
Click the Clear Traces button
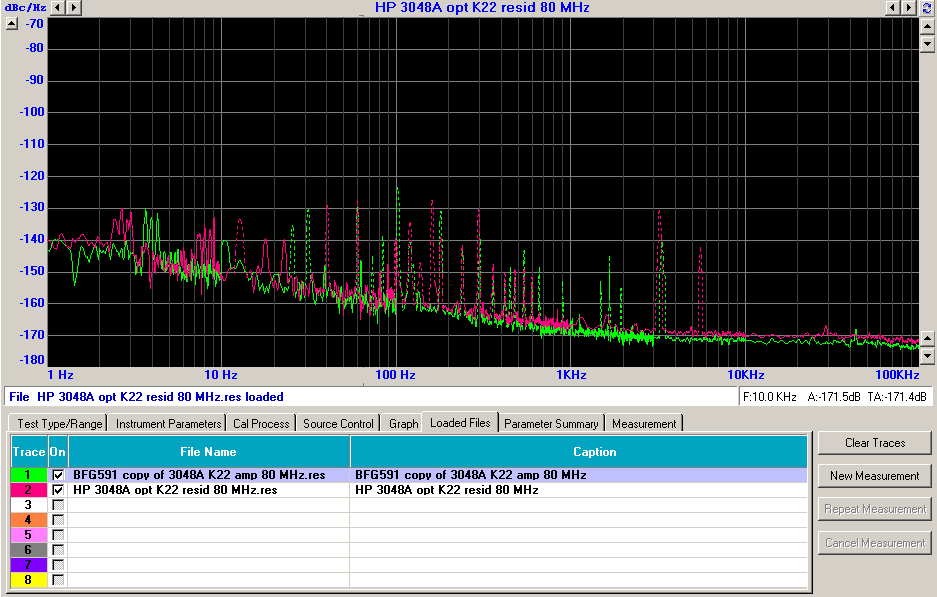pos(875,443)
